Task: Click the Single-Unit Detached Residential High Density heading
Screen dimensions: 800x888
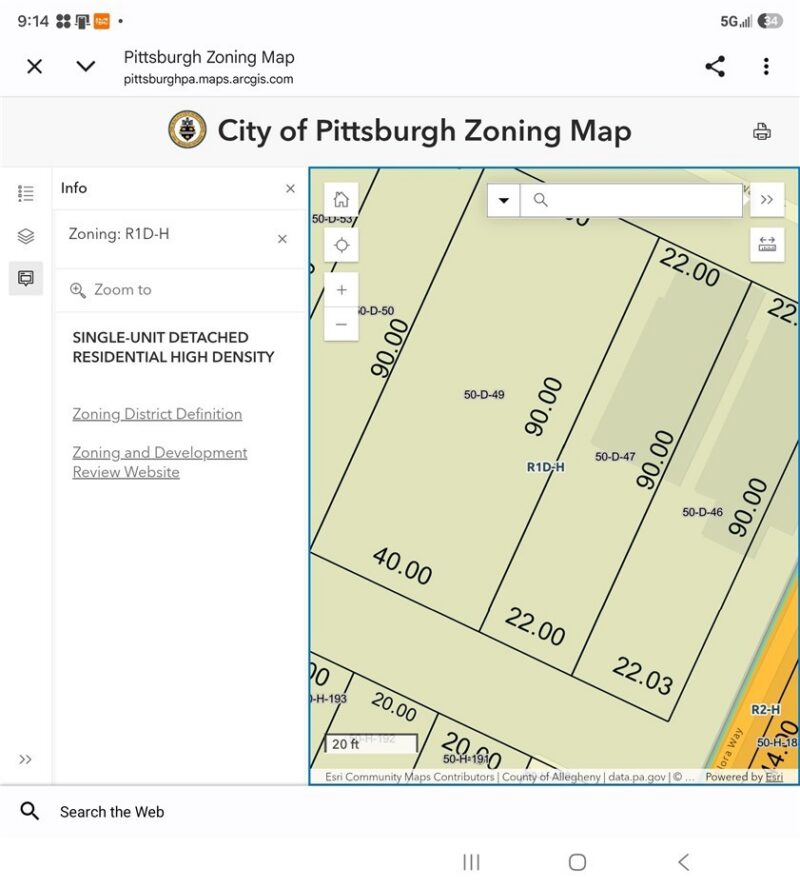Action: point(173,347)
